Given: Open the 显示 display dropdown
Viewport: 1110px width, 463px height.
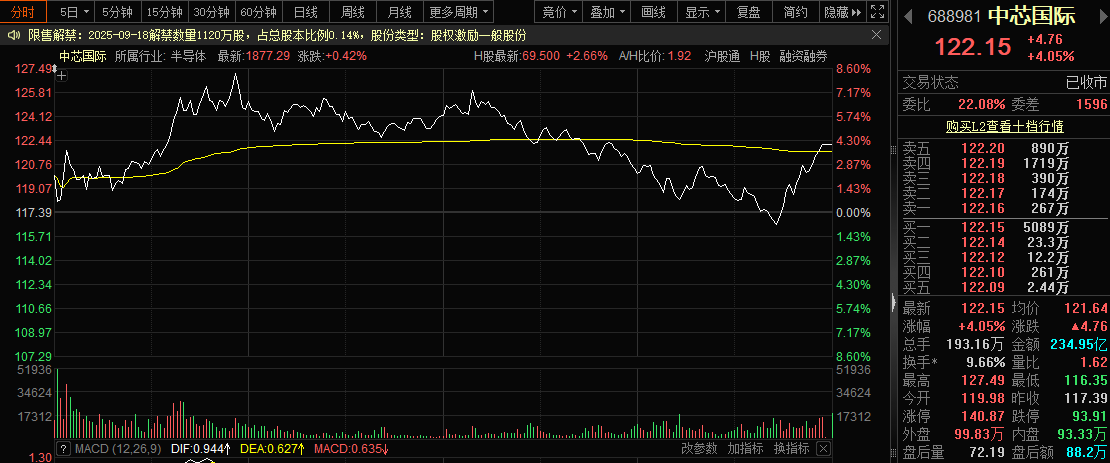Looking at the screenshot, I should point(702,12).
